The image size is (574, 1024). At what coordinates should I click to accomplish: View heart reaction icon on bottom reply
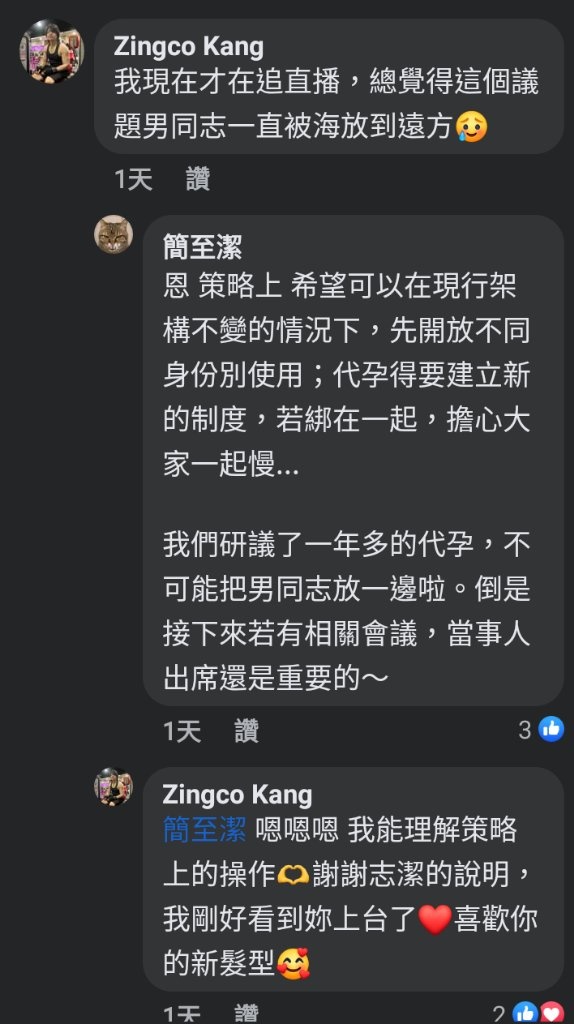point(552,1012)
